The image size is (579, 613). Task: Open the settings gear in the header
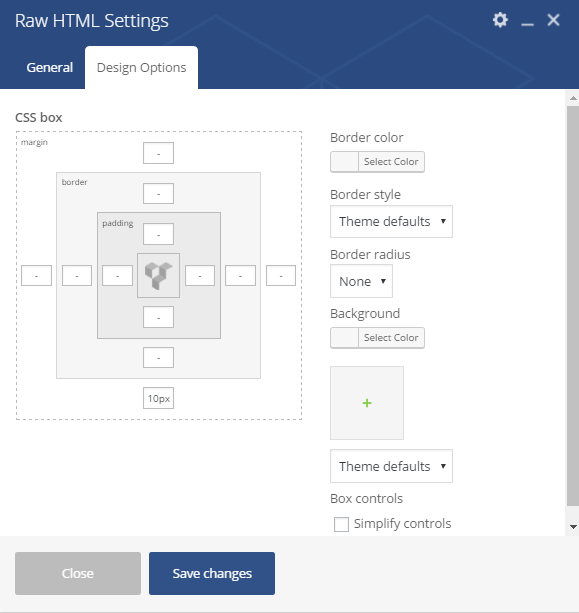pos(500,20)
